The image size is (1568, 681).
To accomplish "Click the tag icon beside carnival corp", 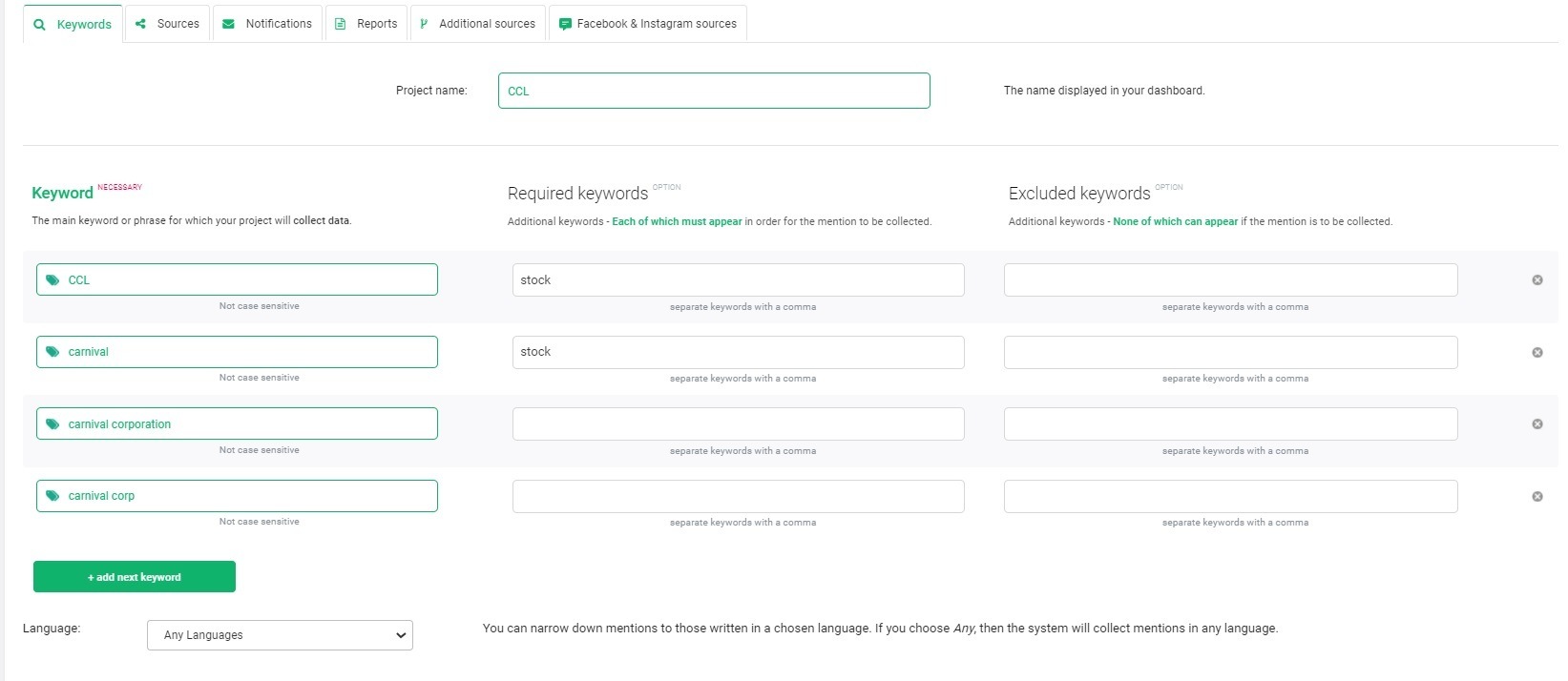I will [52, 496].
